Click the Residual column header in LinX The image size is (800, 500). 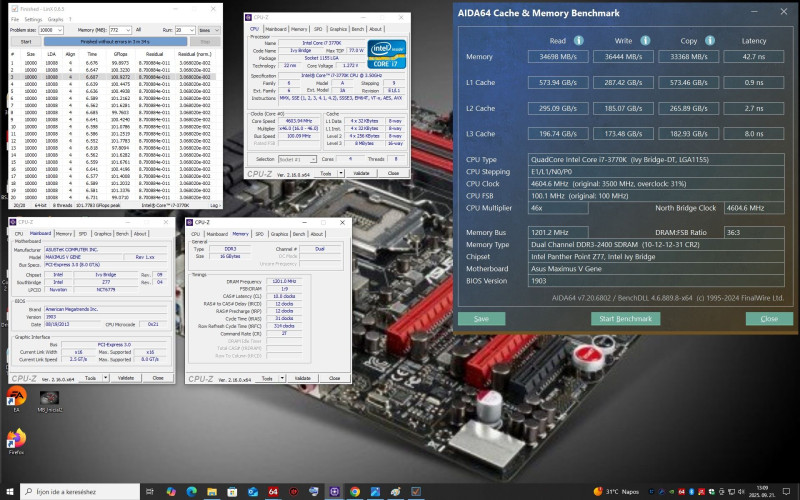154,54
